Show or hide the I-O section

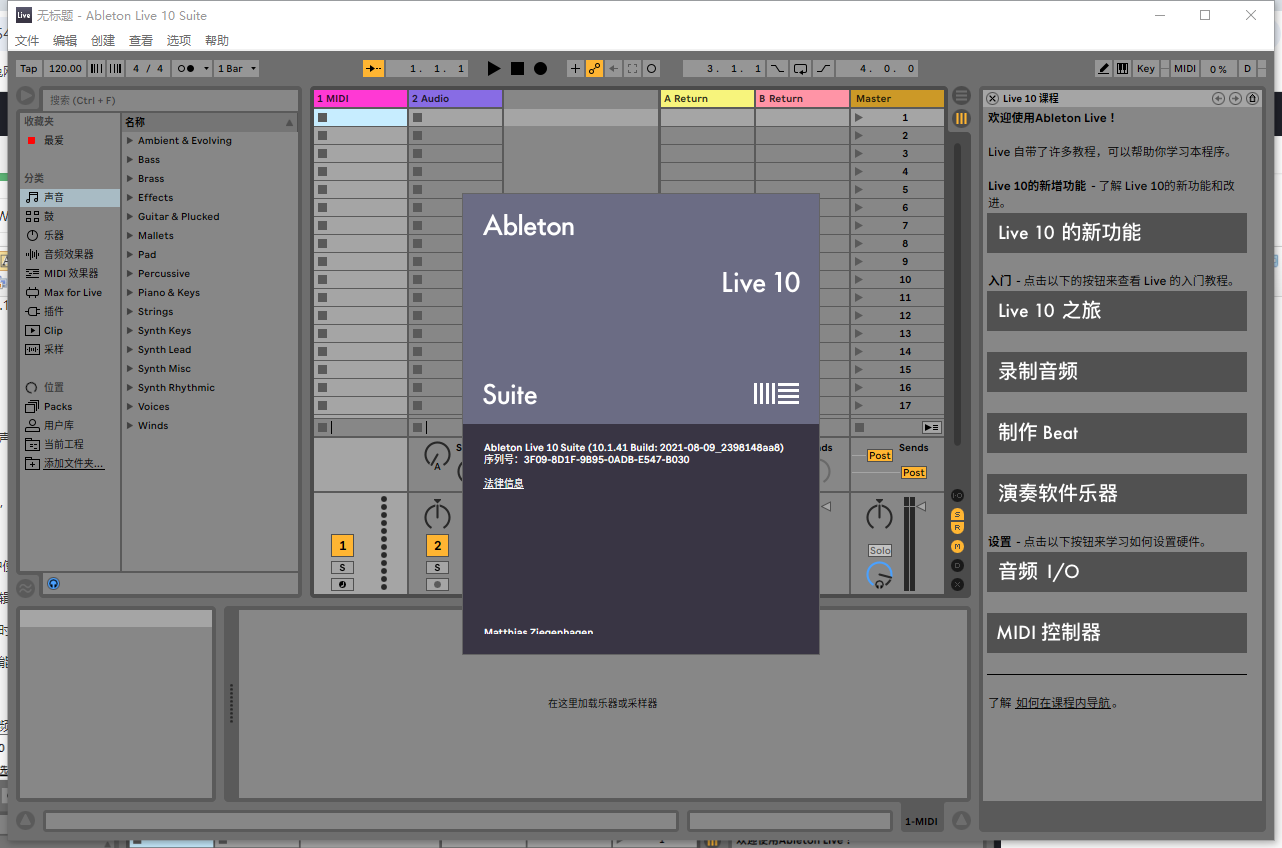pyautogui.click(x=957, y=496)
